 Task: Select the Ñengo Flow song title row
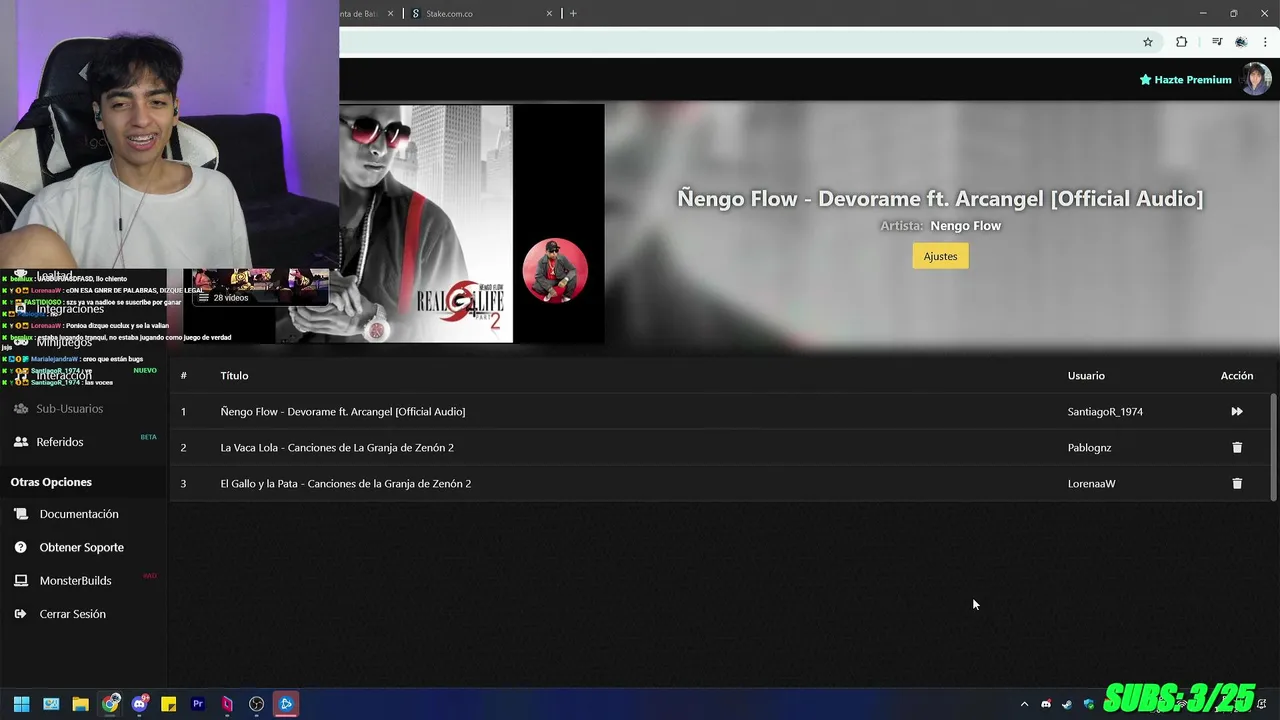[343, 411]
